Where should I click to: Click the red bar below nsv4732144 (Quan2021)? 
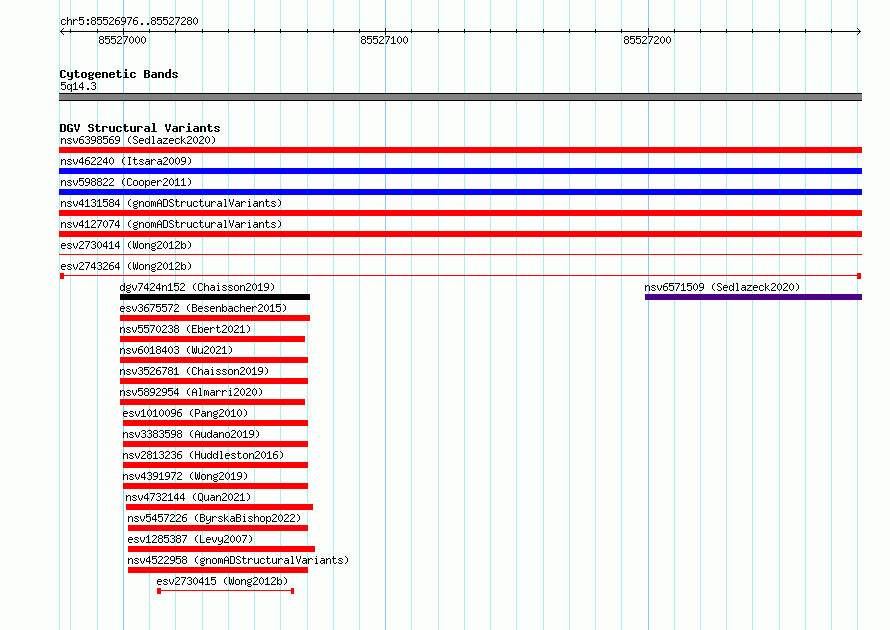(x=219, y=507)
